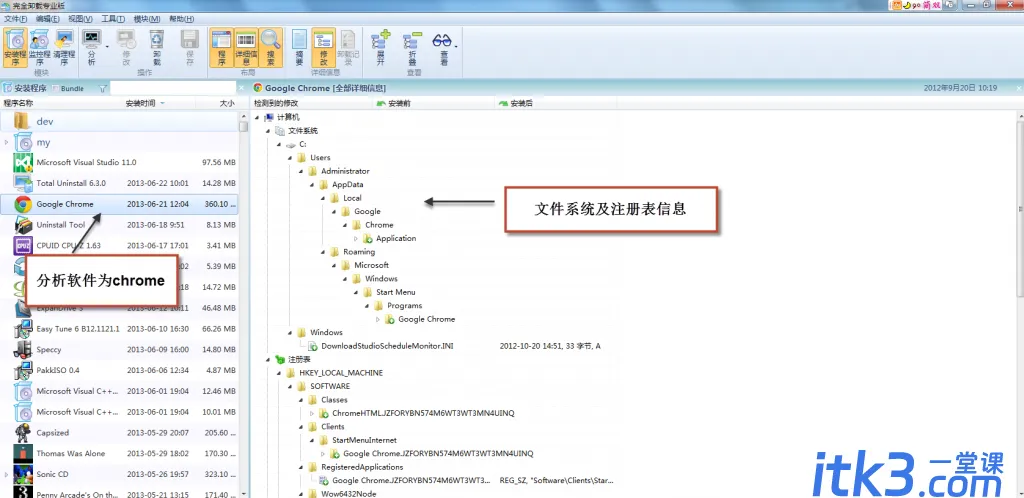Viewport: 1024px width, 498px height.
Task: Sort by the 安装时间 column header
Action: pyautogui.click(x=140, y=103)
